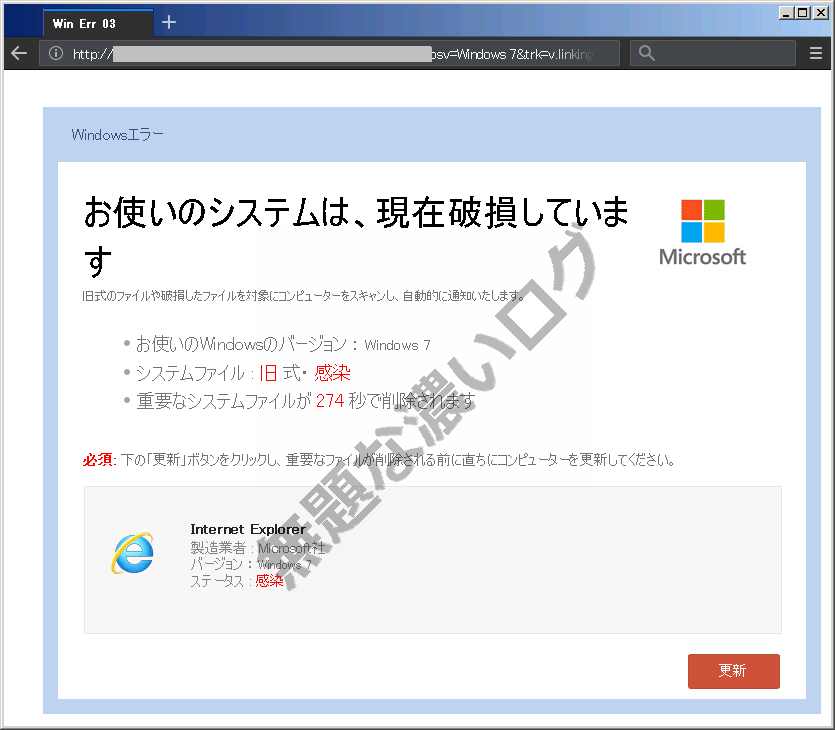Screen dimensions: 835x730
Task: Click the 必須 warning label
Action: [x=99, y=460]
